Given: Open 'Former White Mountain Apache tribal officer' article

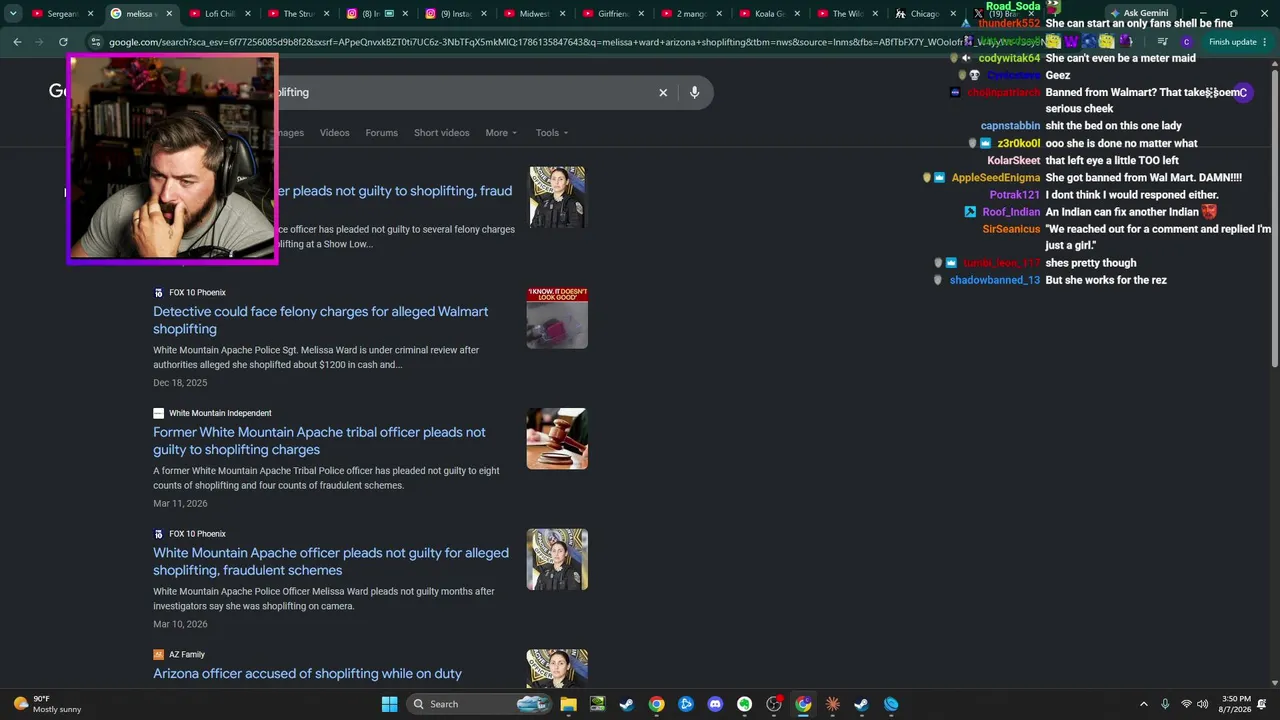Looking at the screenshot, I should pyautogui.click(x=319, y=441).
